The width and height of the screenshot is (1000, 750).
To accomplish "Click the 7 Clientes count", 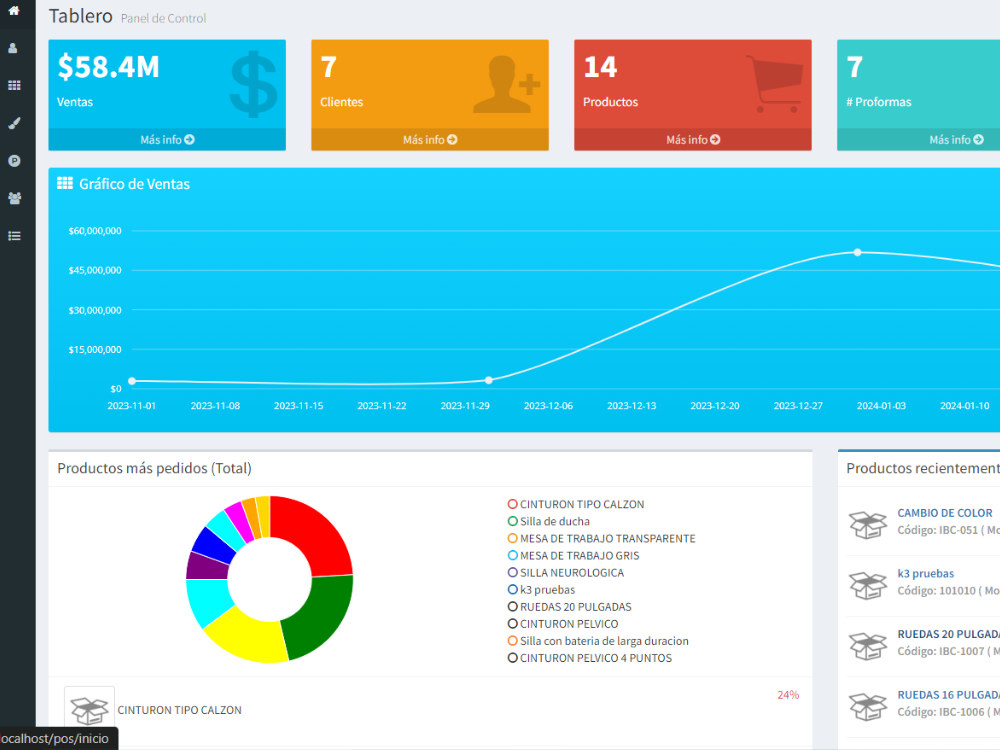I will (328, 67).
